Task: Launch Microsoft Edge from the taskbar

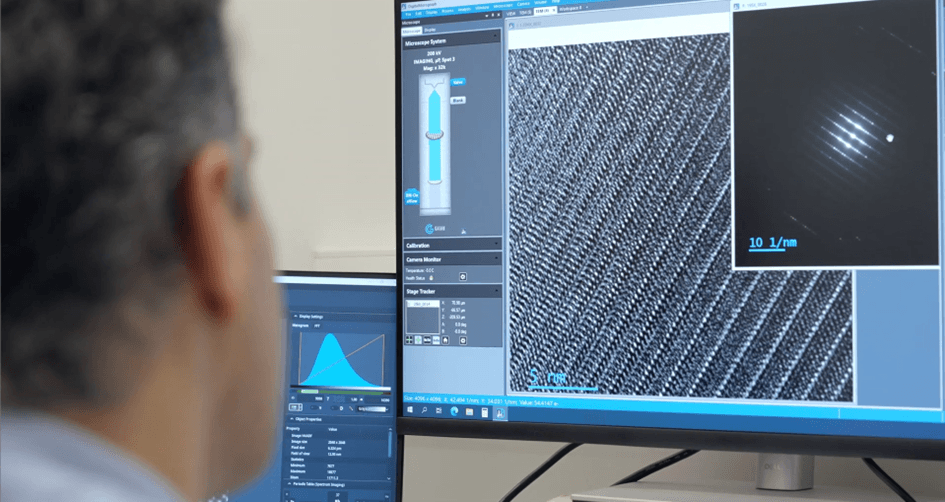Action: click(454, 411)
